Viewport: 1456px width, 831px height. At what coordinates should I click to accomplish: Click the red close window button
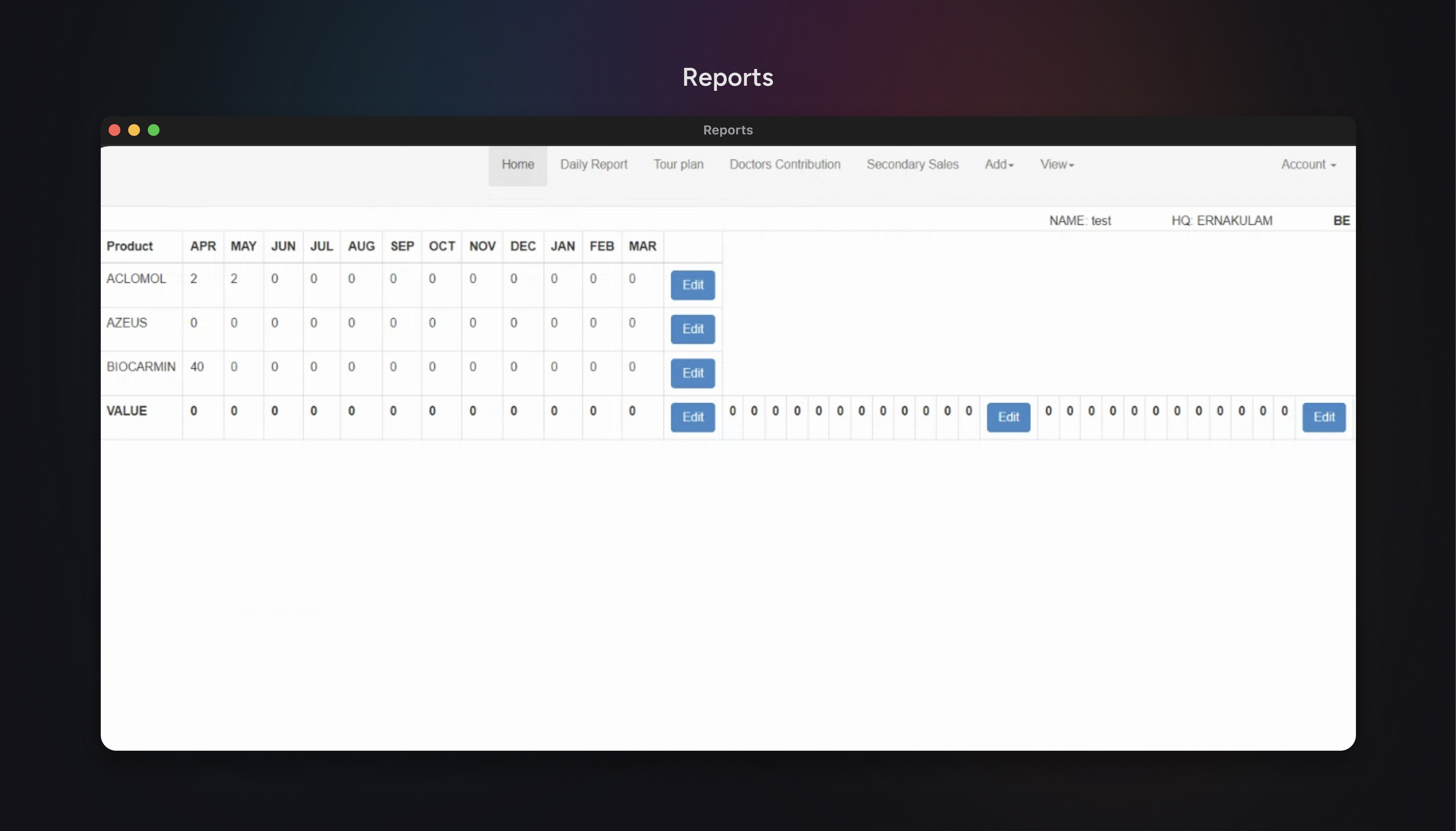(x=114, y=130)
